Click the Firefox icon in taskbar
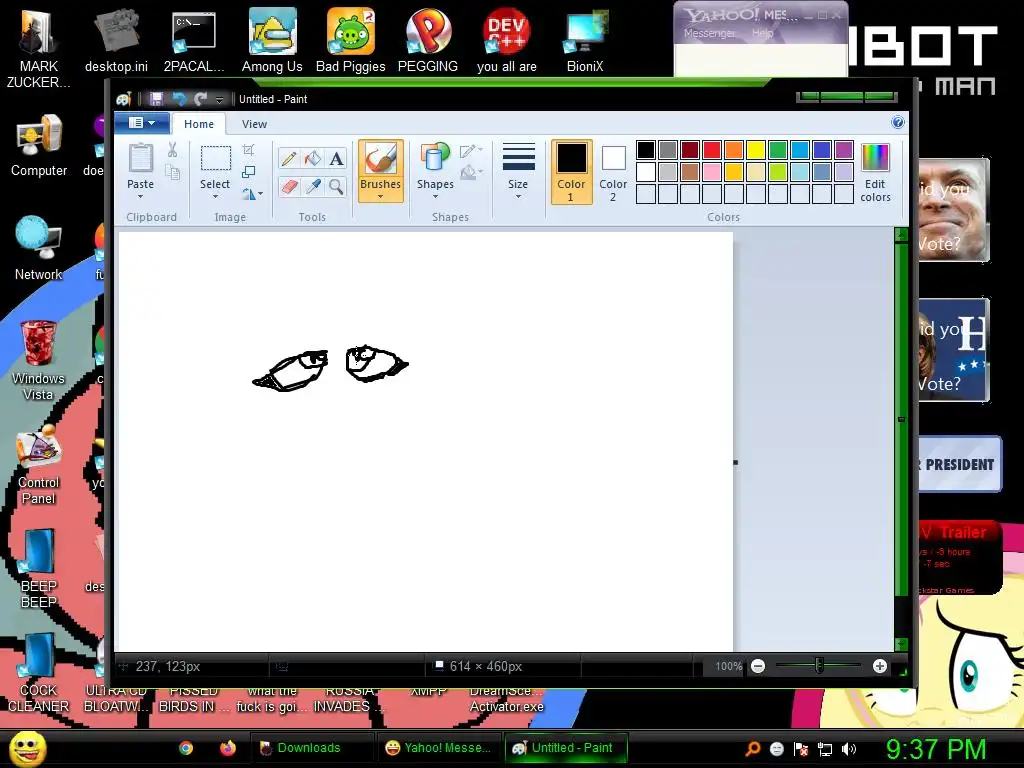The image size is (1024, 768). [227, 748]
